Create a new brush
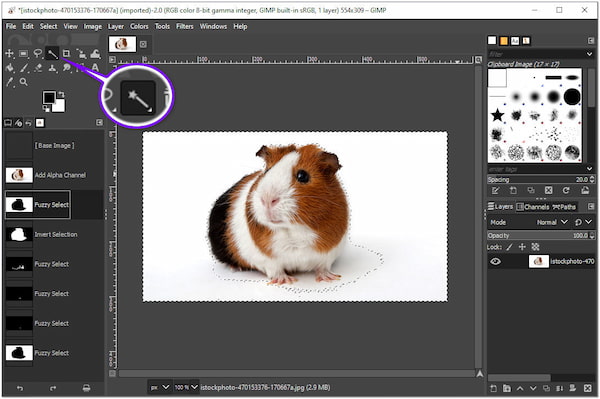This screenshot has height=399, width=600. pos(513,191)
